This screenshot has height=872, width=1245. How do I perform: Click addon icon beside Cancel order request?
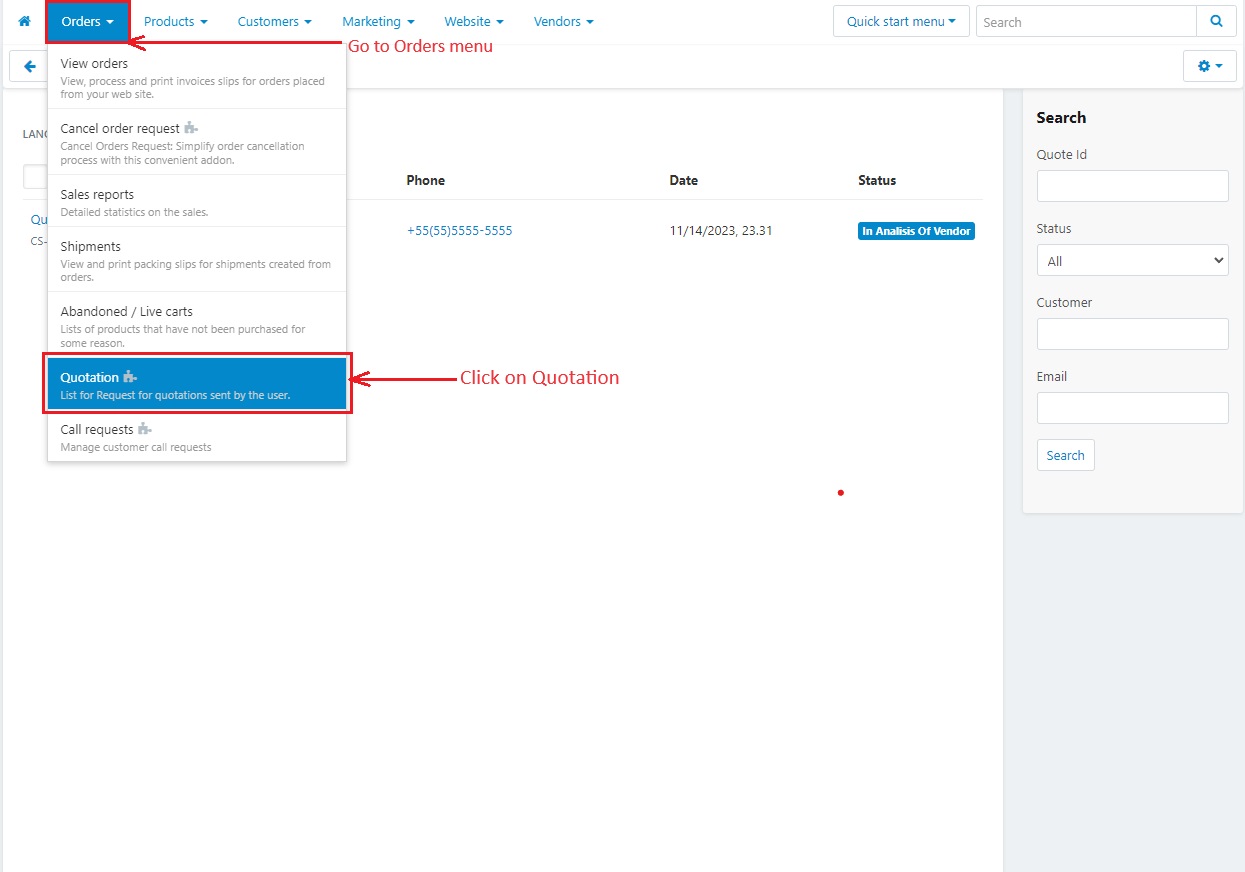192,128
